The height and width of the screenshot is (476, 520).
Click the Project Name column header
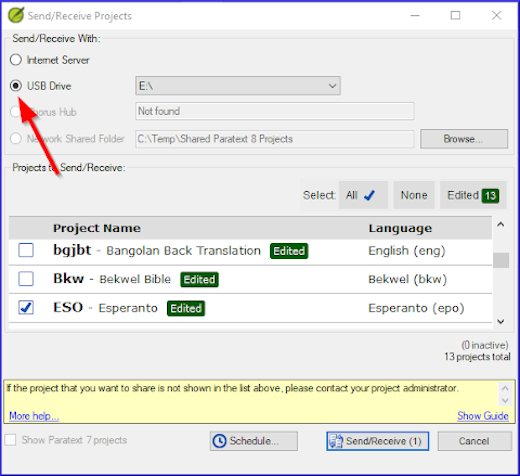point(97,228)
